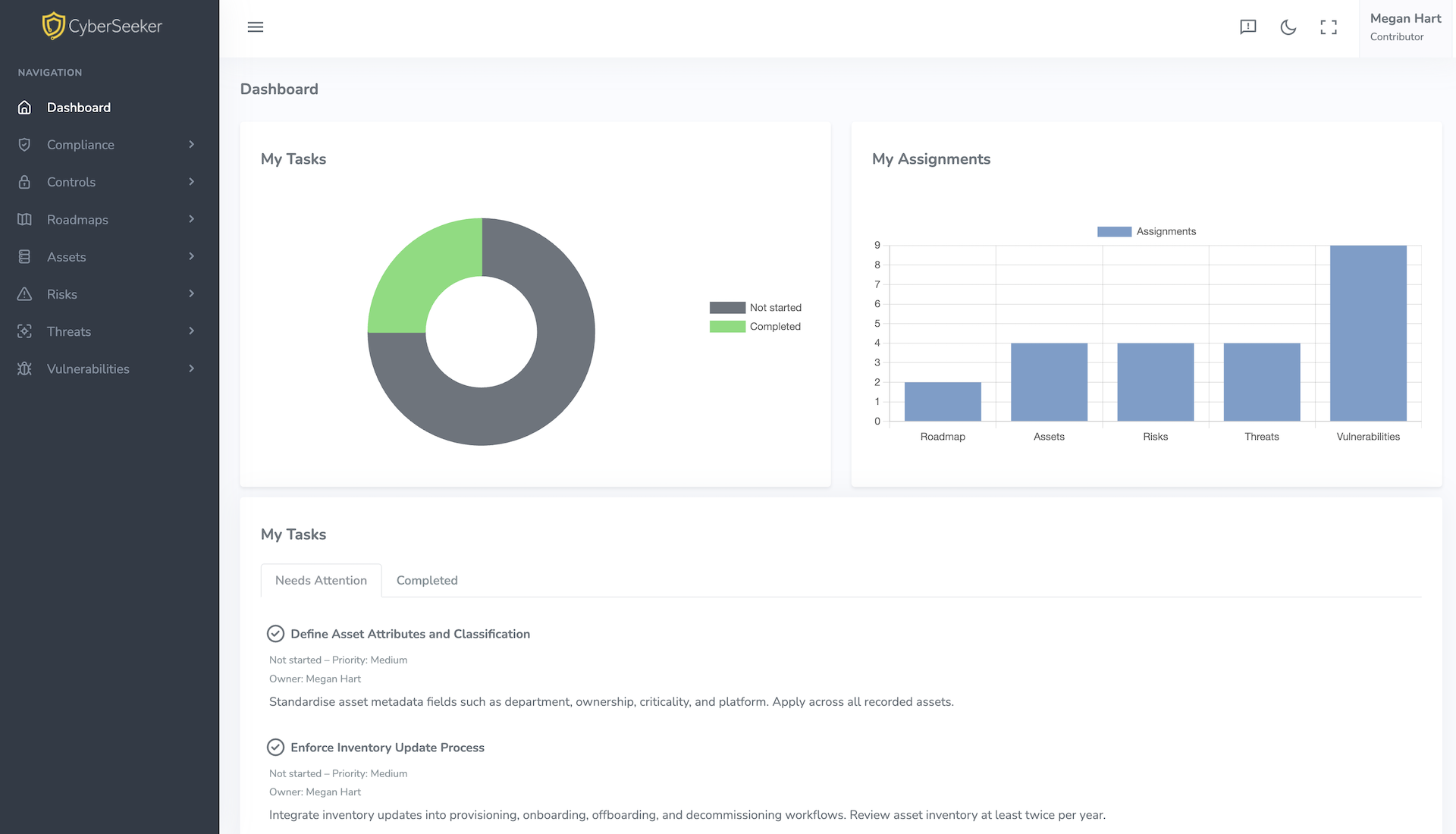Screen dimensions: 1456x834
Task: Enter fullscreen with the expand icon
Action: [1328, 27]
